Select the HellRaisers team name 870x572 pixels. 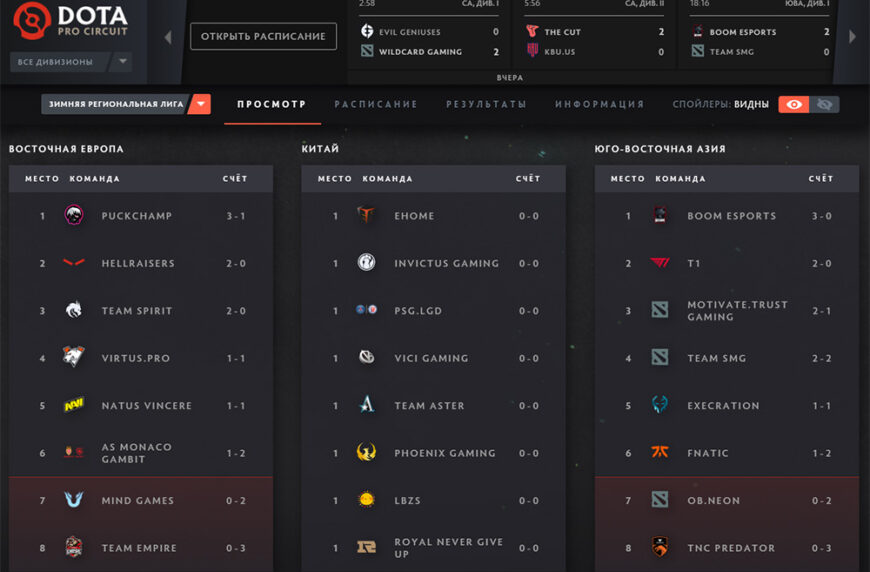[138, 263]
